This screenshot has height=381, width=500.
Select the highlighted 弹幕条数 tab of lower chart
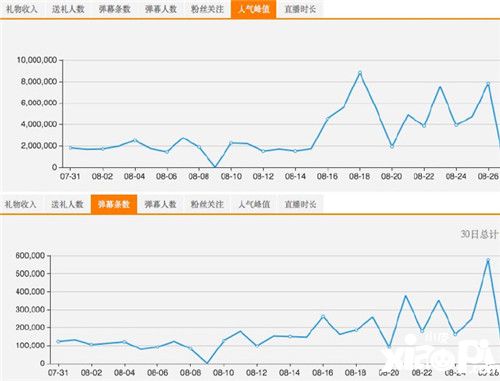(x=114, y=204)
